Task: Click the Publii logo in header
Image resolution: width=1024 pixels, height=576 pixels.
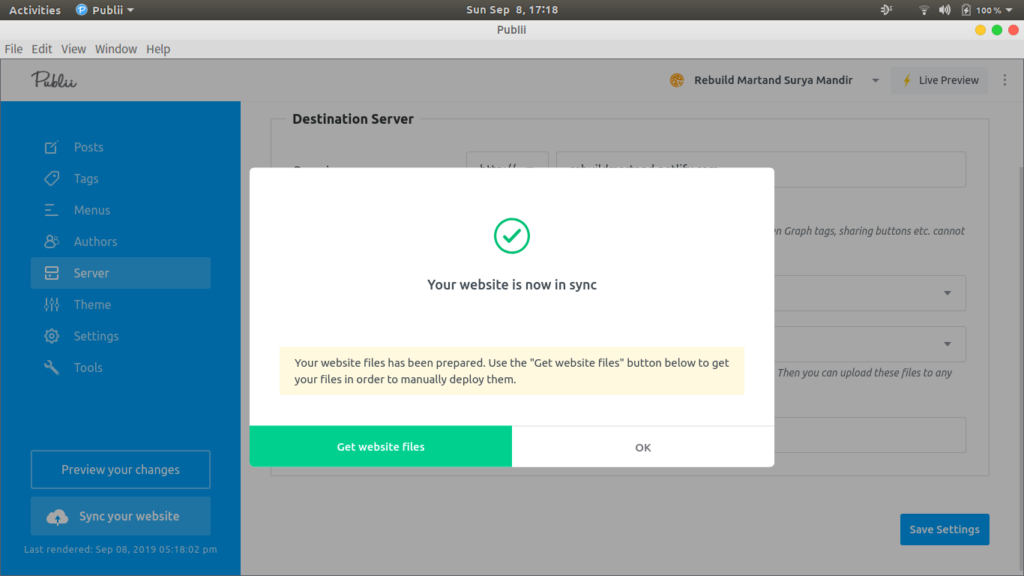Action: [54, 80]
